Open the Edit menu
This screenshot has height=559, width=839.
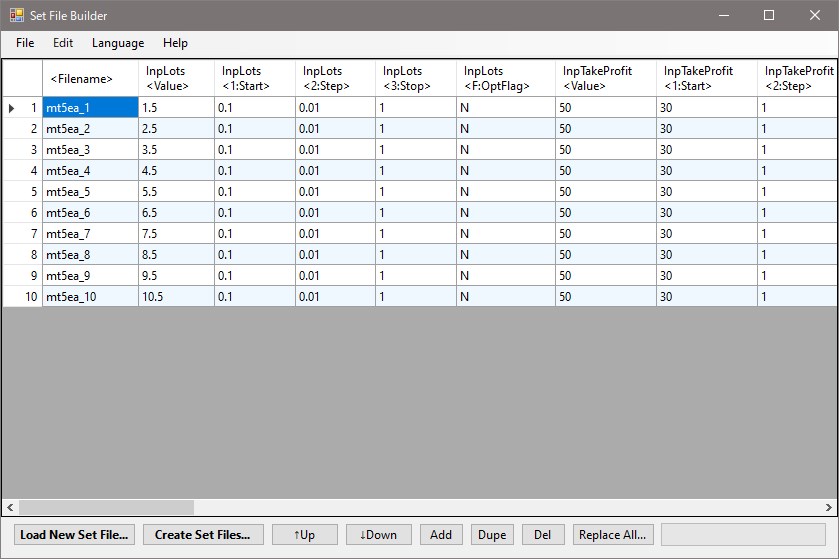63,43
